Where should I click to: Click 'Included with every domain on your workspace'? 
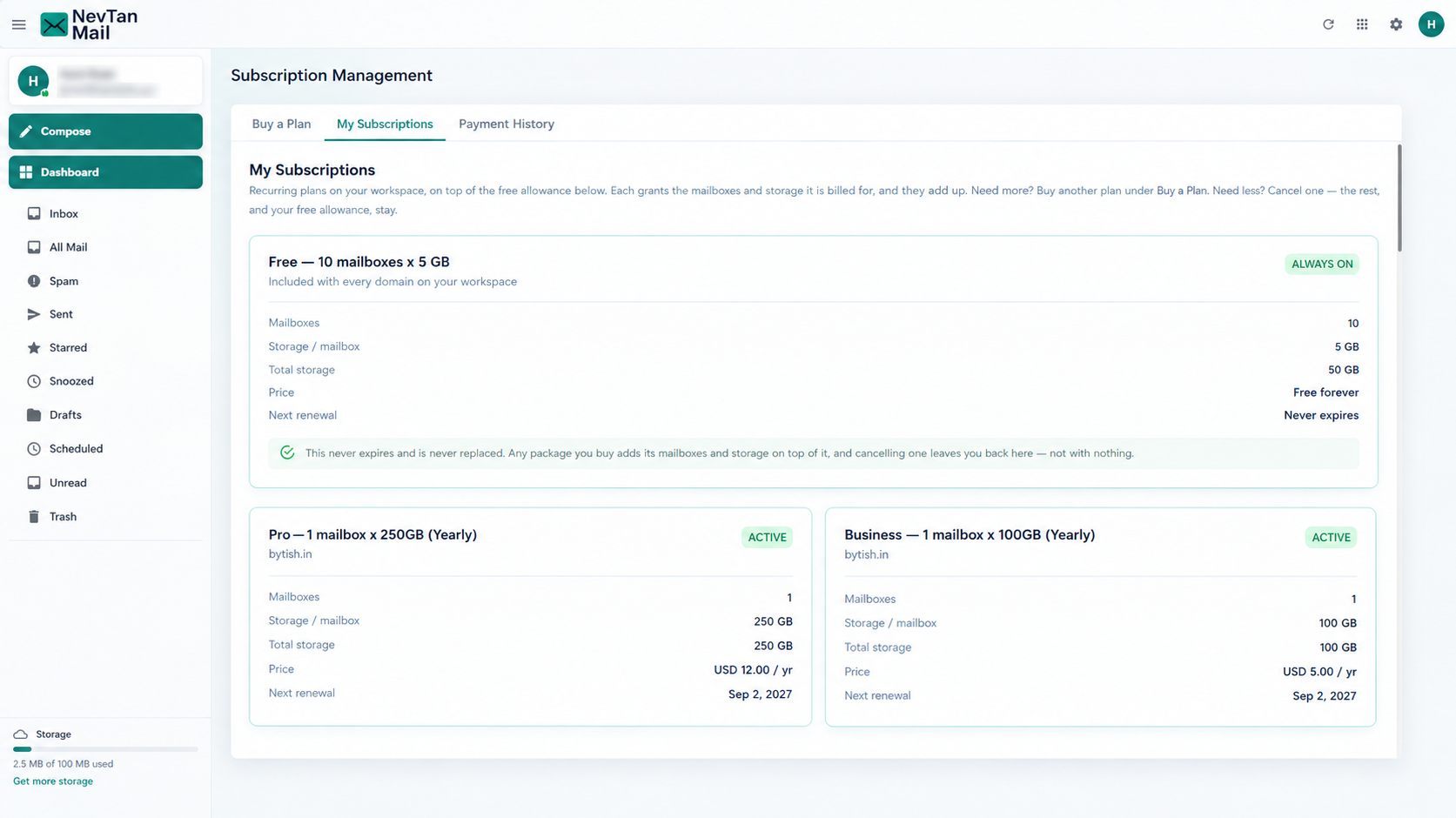[393, 282]
